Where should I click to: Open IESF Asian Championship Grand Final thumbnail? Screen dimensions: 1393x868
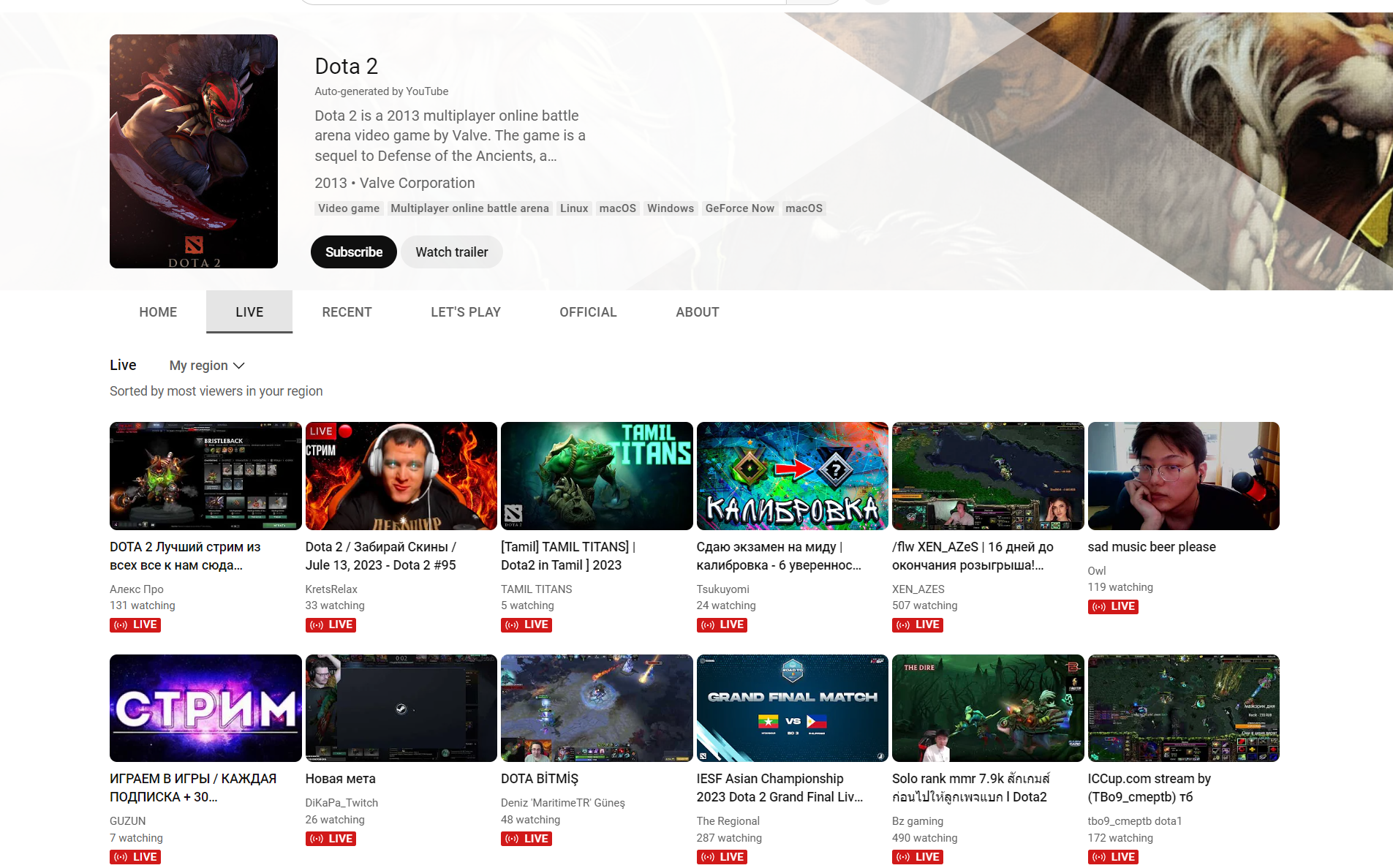(x=792, y=708)
